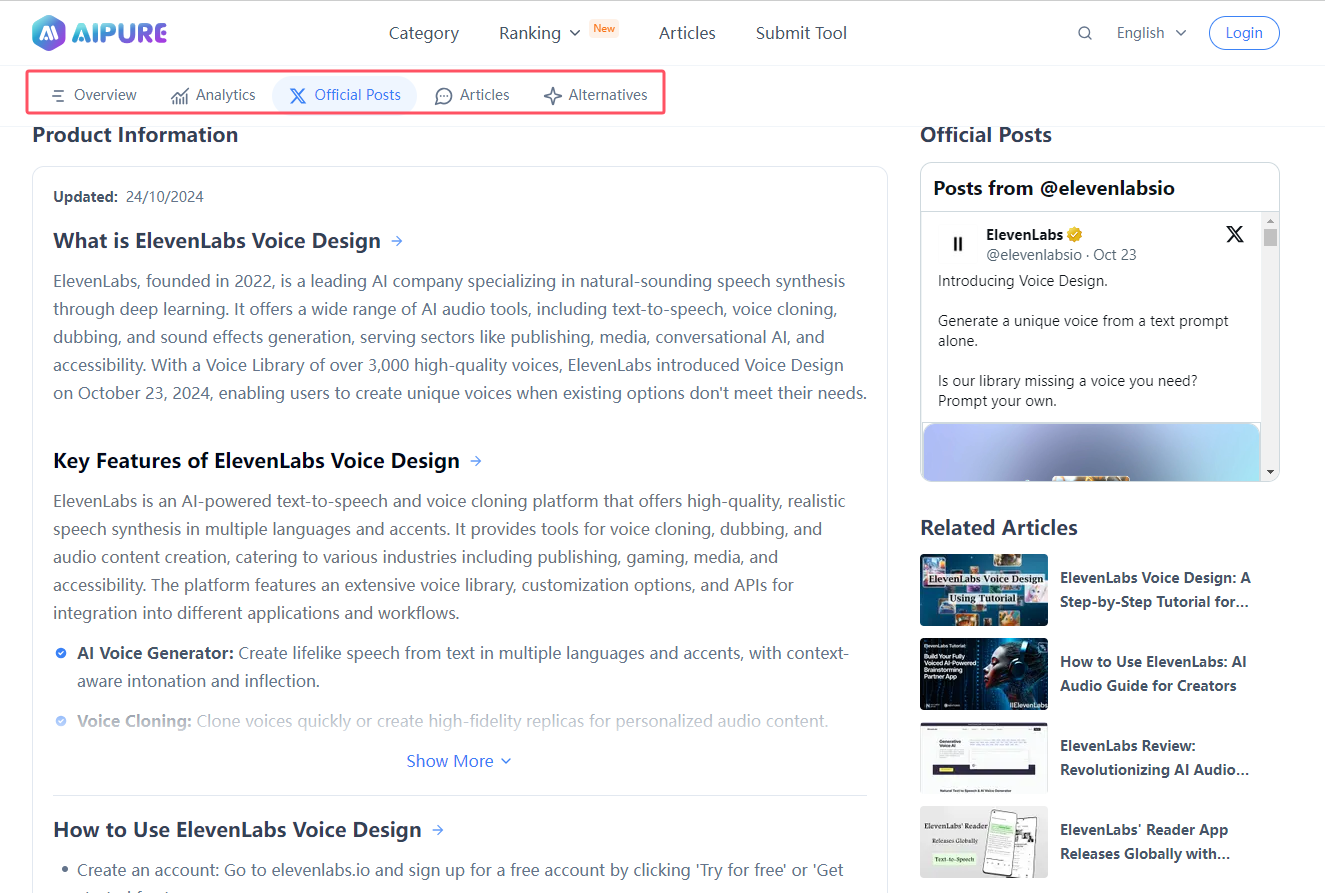Click the Overview list icon
The height and width of the screenshot is (893, 1325).
[59, 96]
